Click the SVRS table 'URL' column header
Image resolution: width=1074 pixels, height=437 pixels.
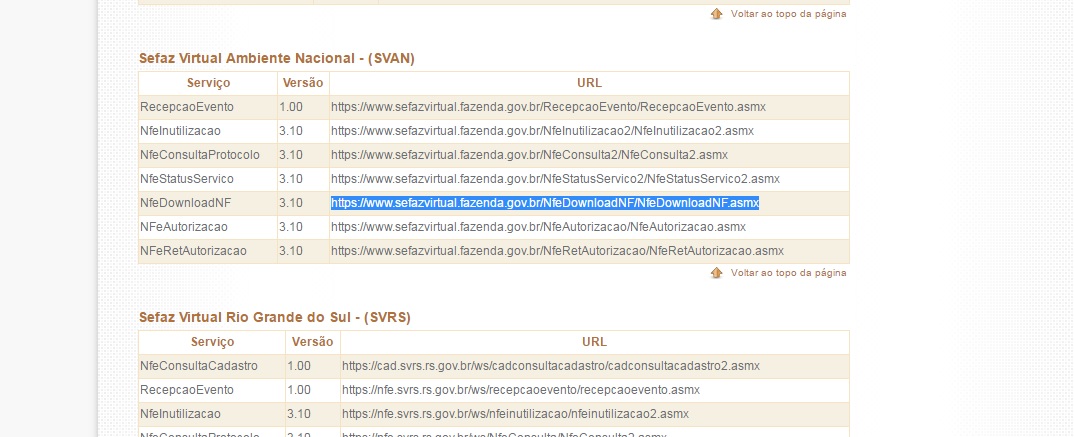[595, 342]
